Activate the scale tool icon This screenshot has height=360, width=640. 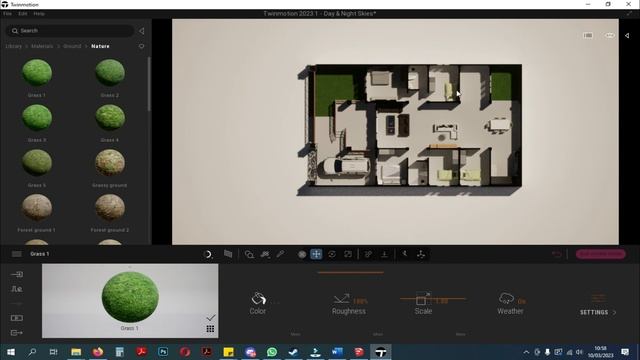(x=348, y=254)
